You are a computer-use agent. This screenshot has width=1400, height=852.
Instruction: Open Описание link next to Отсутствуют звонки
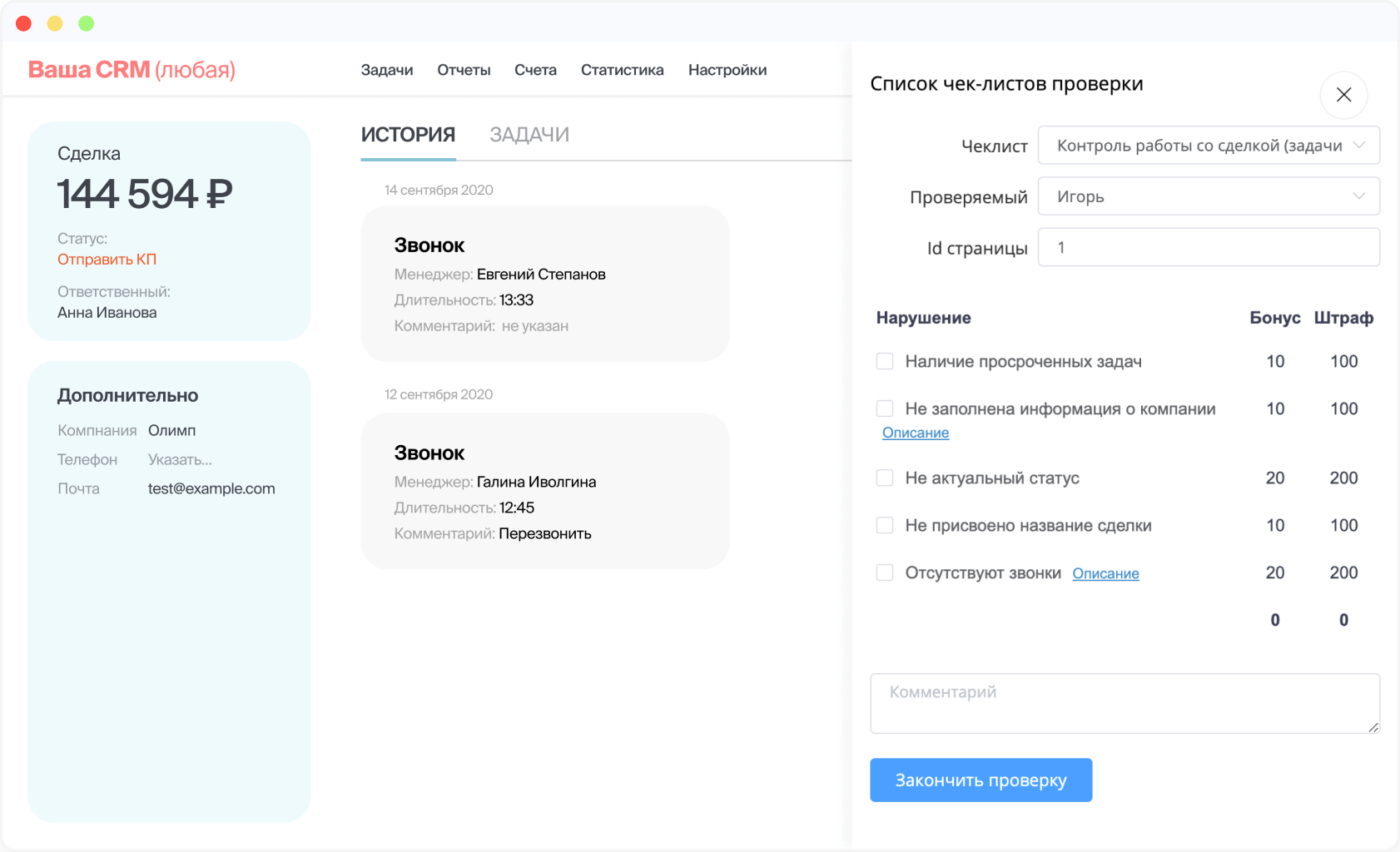1105,573
